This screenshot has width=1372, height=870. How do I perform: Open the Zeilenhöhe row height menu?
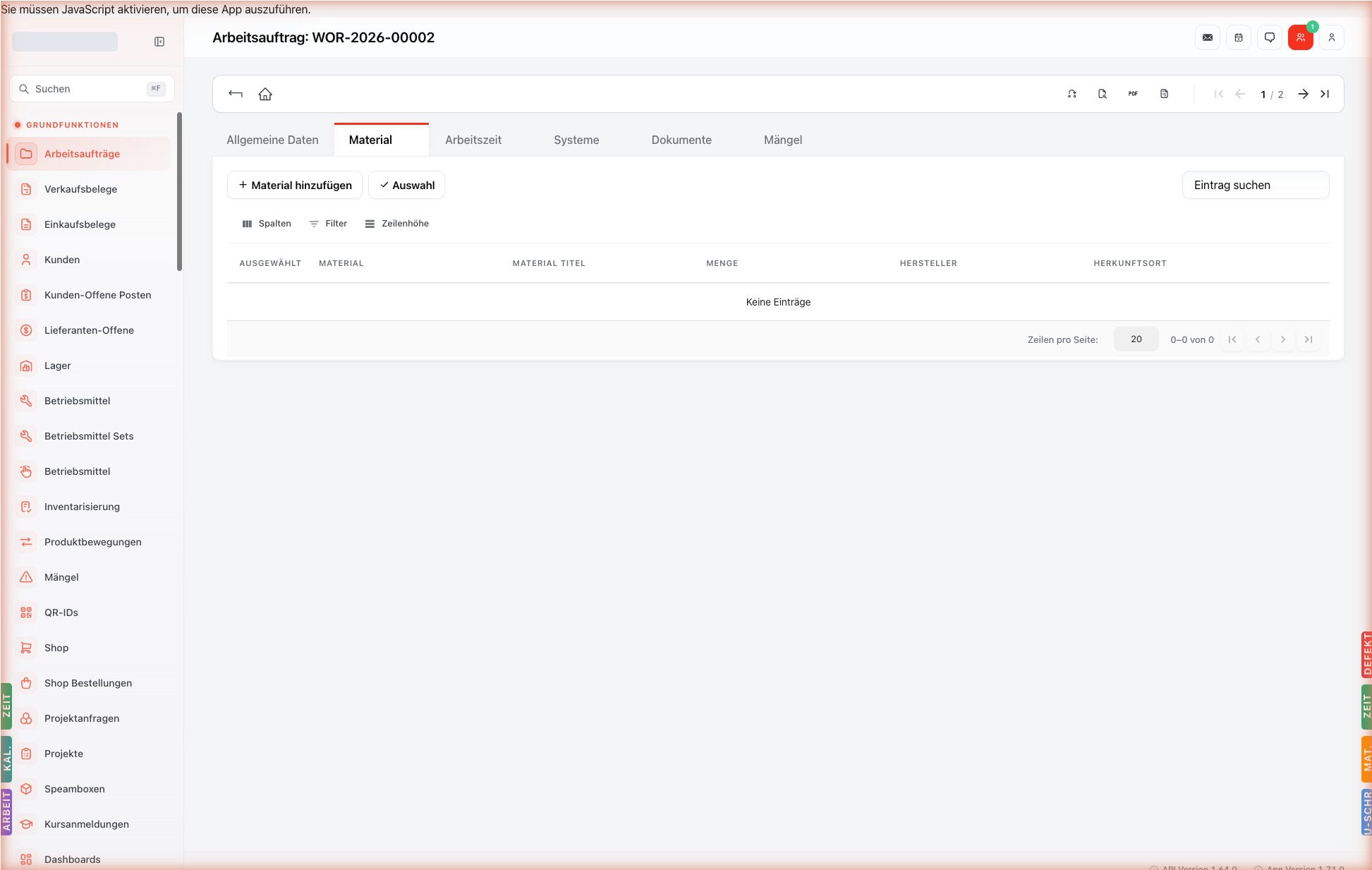[397, 224]
